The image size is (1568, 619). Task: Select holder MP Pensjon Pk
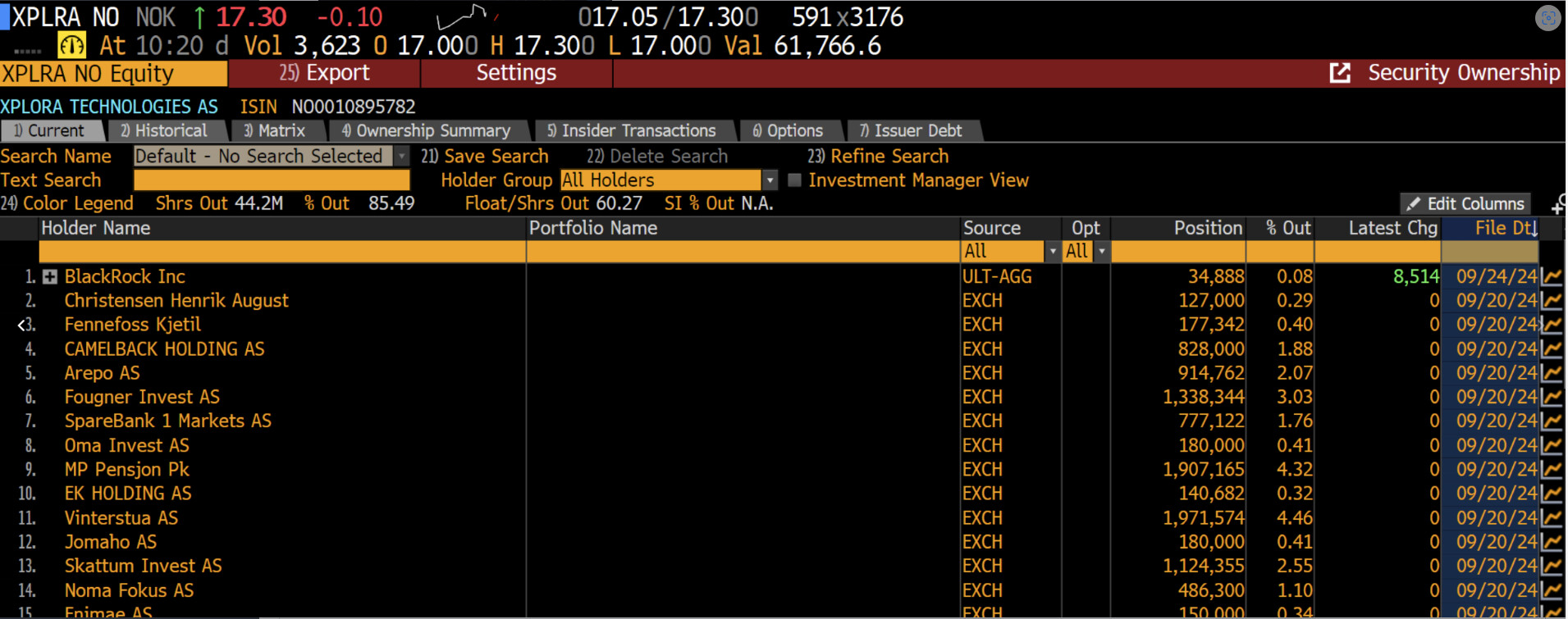point(127,470)
